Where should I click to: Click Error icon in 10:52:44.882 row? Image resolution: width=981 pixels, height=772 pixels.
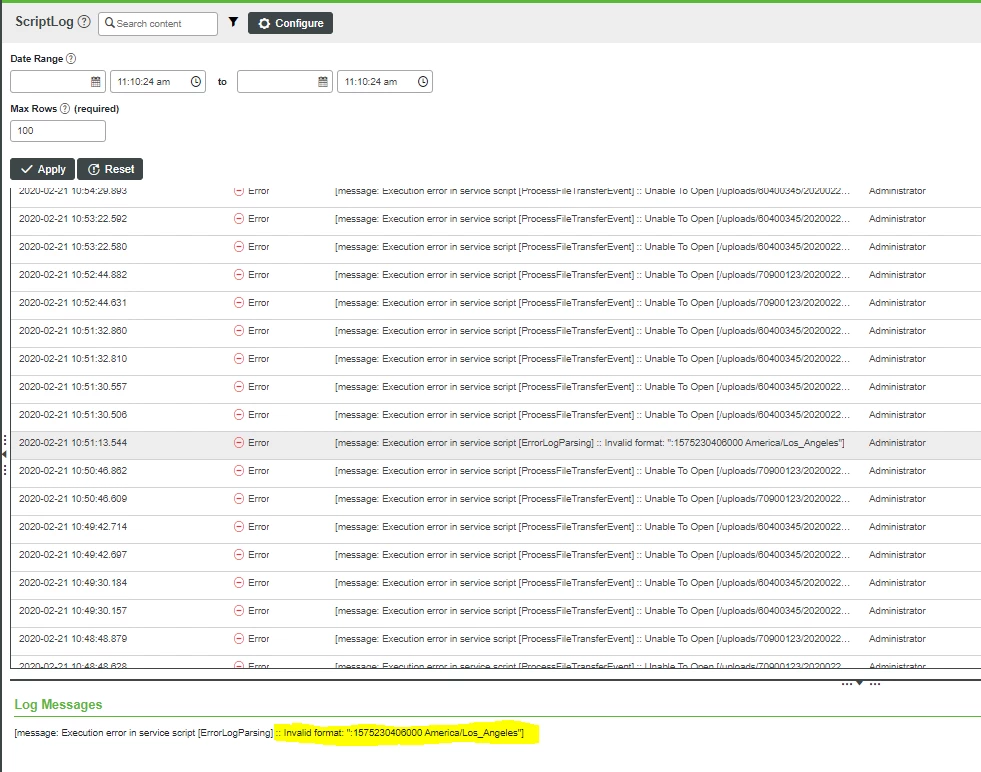238,275
